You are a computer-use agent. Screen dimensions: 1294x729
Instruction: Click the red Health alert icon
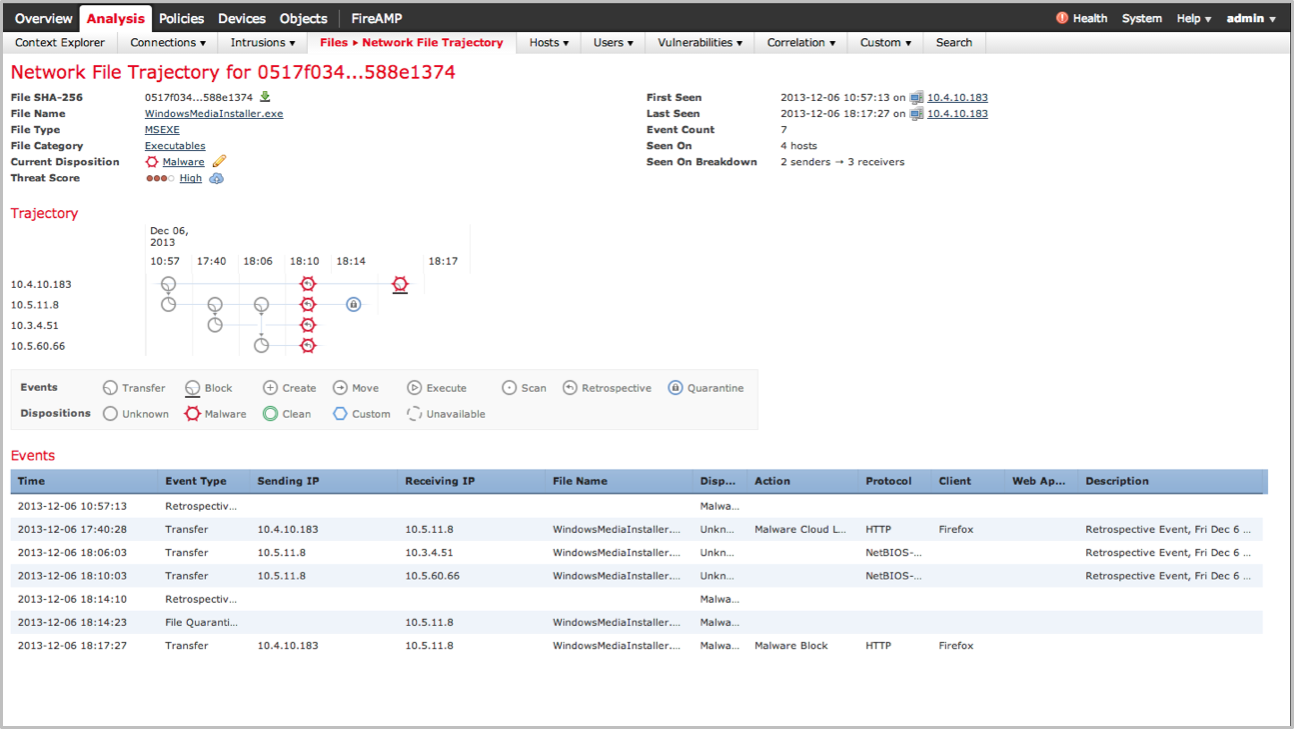point(1062,18)
